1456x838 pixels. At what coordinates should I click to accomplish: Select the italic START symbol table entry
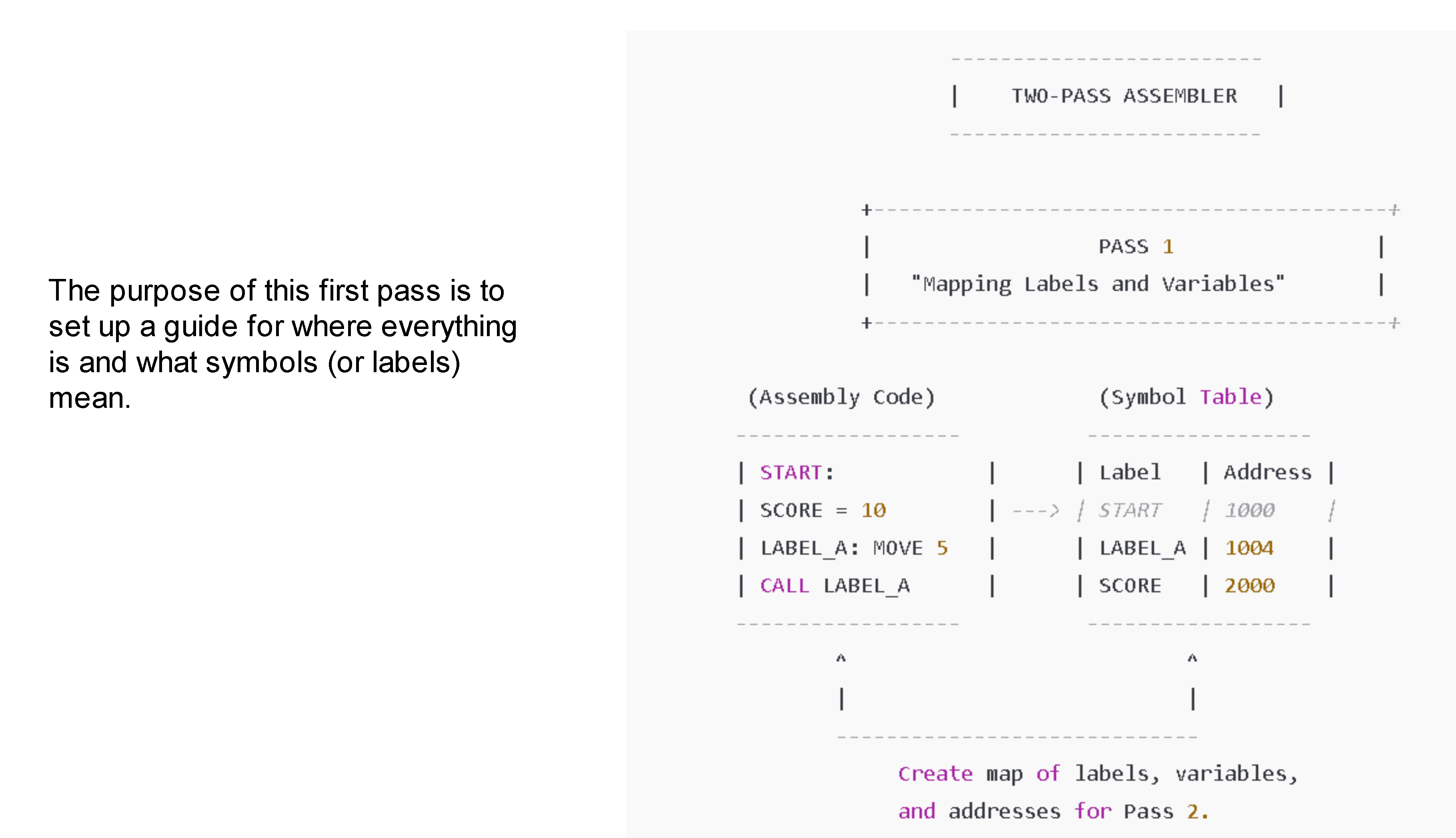click(x=1130, y=511)
